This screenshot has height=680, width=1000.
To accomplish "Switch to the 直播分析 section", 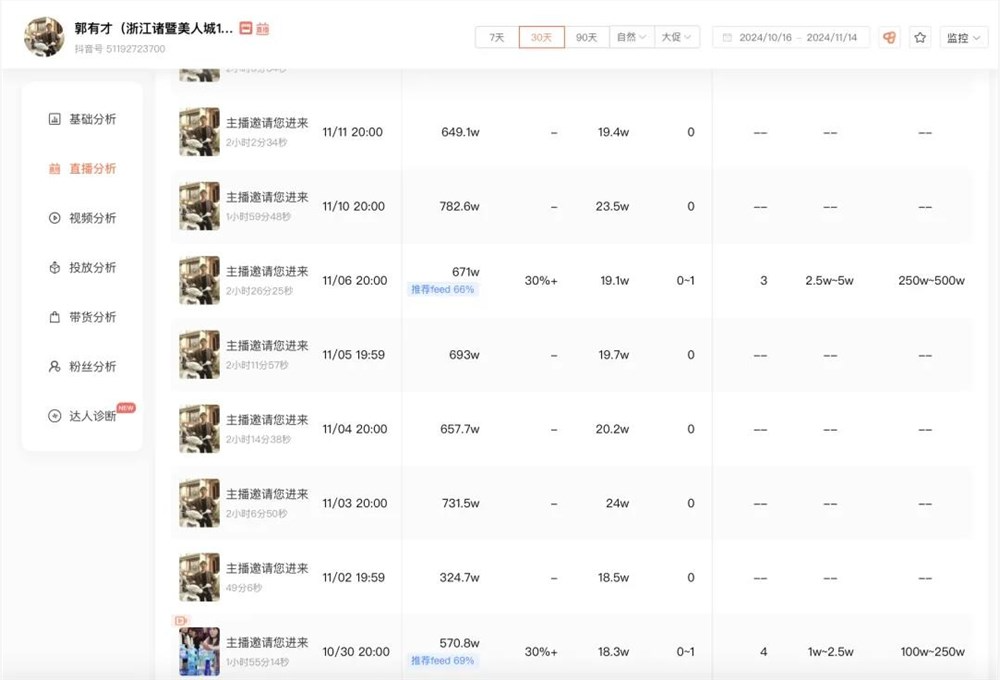I will [90, 167].
